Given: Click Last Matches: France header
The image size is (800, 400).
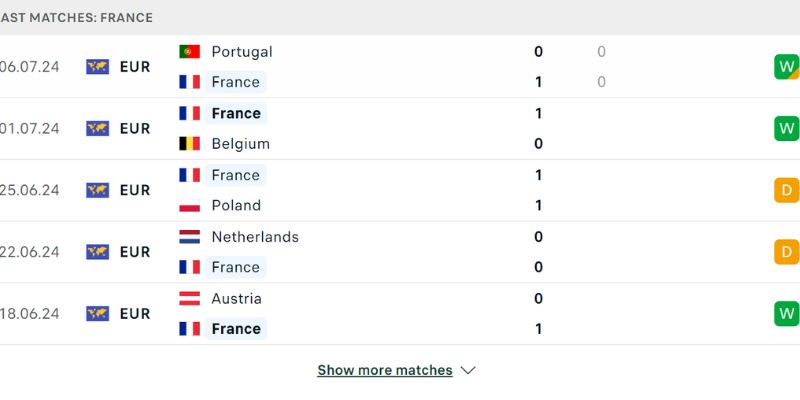Looking at the screenshot, I should [76, 18].
